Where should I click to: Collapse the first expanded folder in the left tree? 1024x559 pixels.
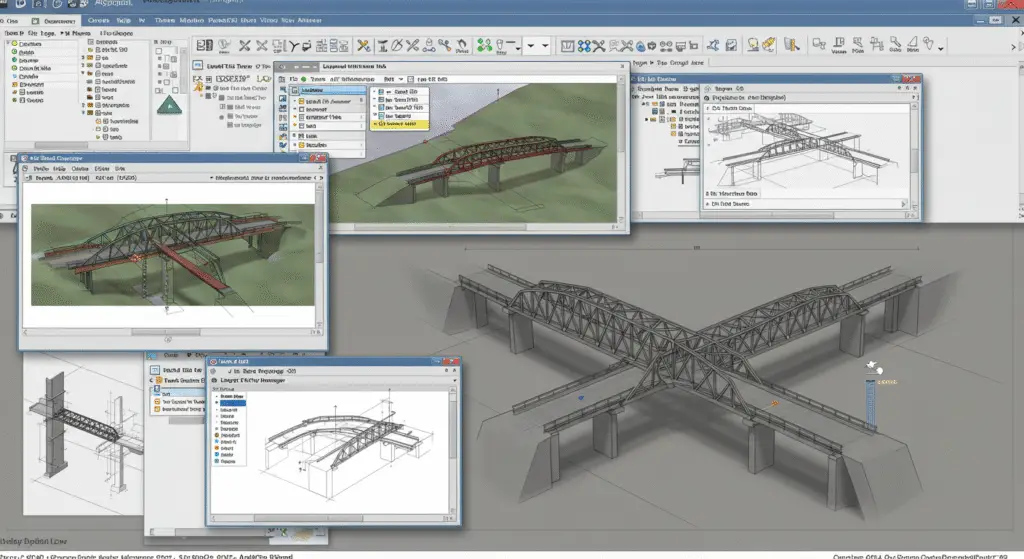[83, 74]
